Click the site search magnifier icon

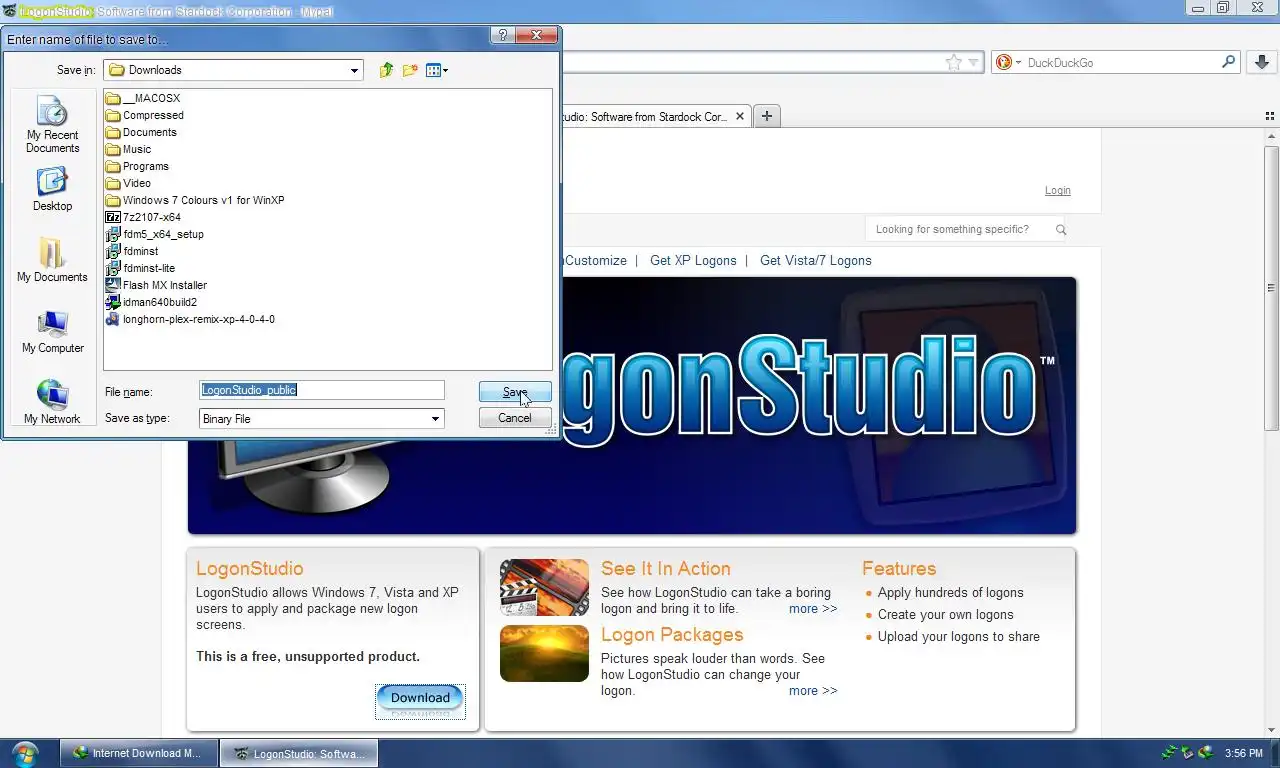tap(1061, 229)
